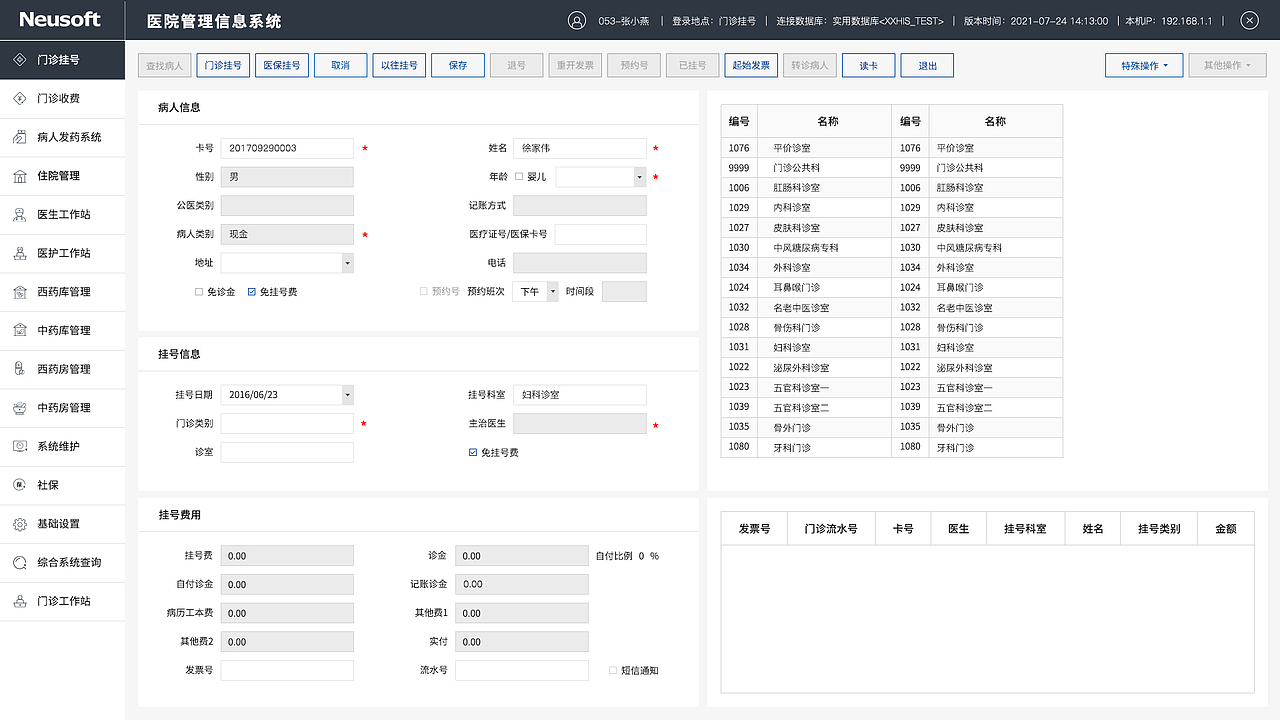Click the 医保挂号 button
Viewport: 1280px width, 720px height.
pyautogui.click(x=282, y=65)
